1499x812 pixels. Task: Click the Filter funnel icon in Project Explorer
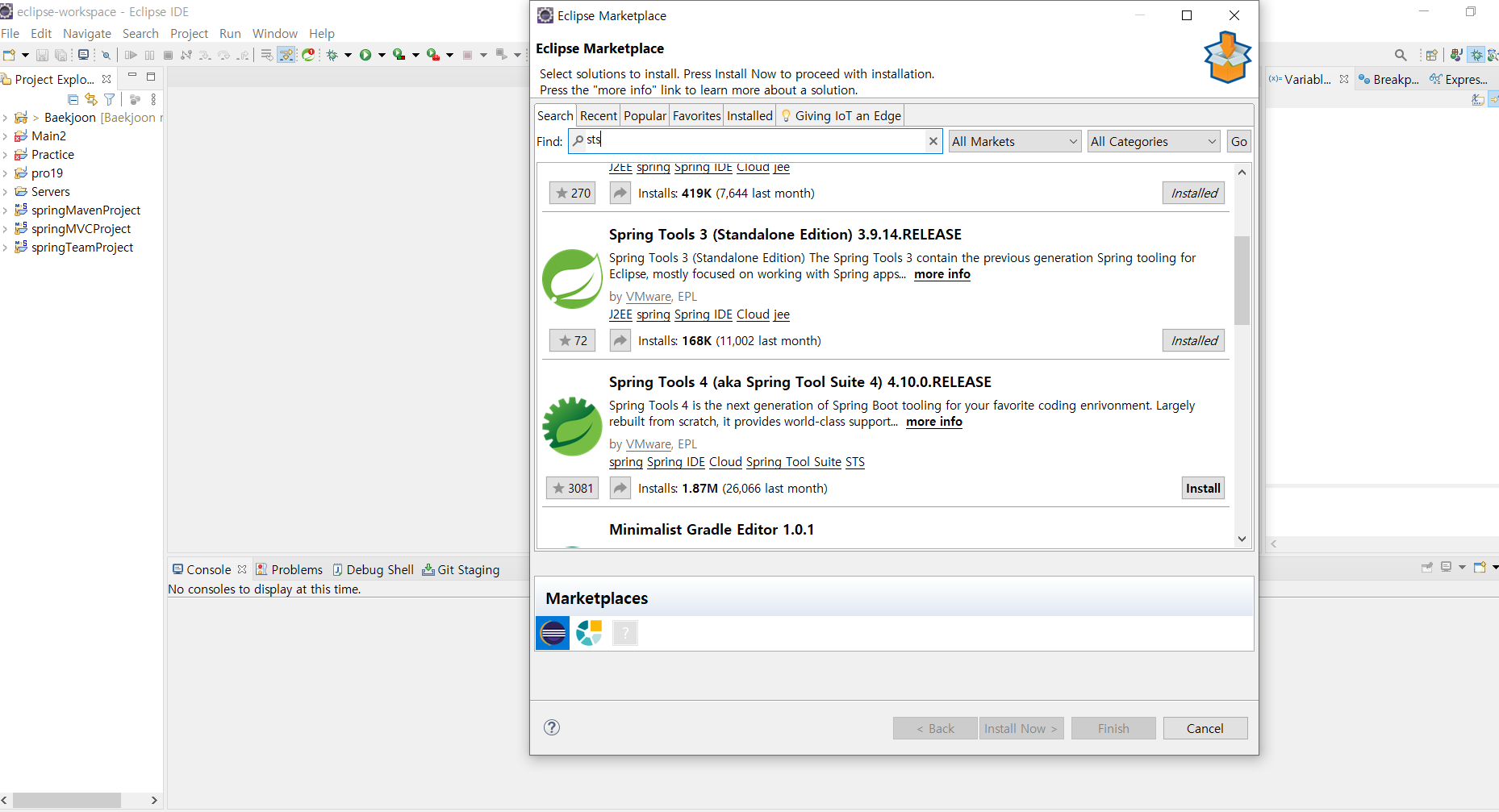tap(109, 99)
